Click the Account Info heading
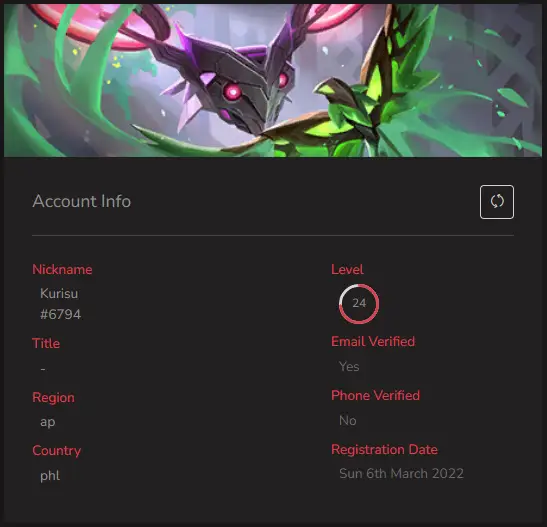547x527 pixels. tap(82, 201)
